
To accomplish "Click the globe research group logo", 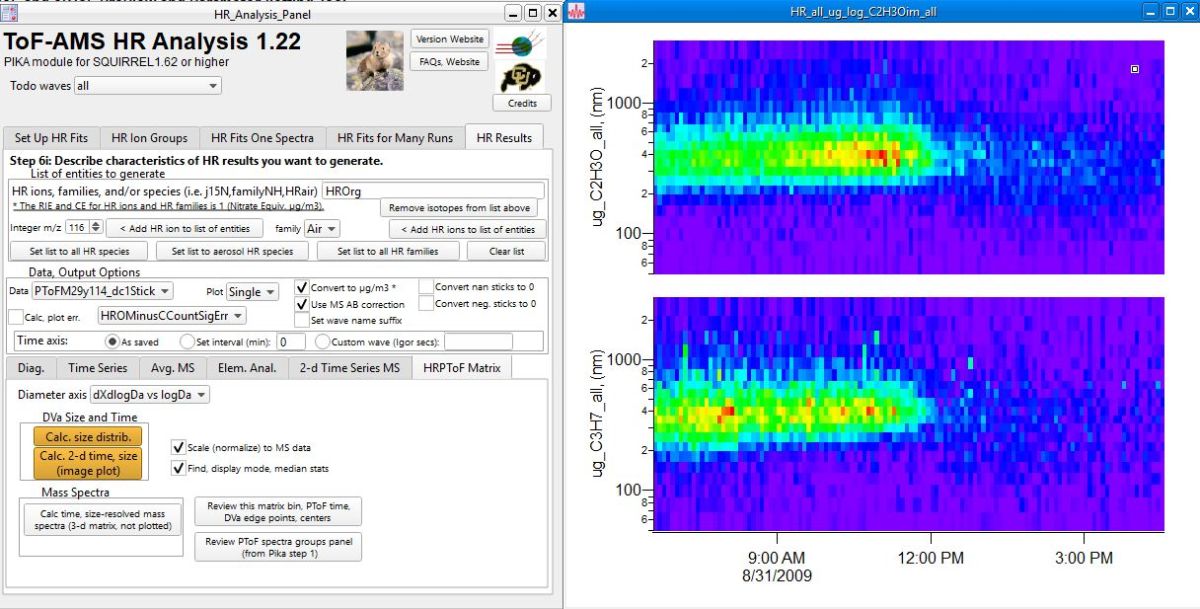I will [x=522, y=46].
